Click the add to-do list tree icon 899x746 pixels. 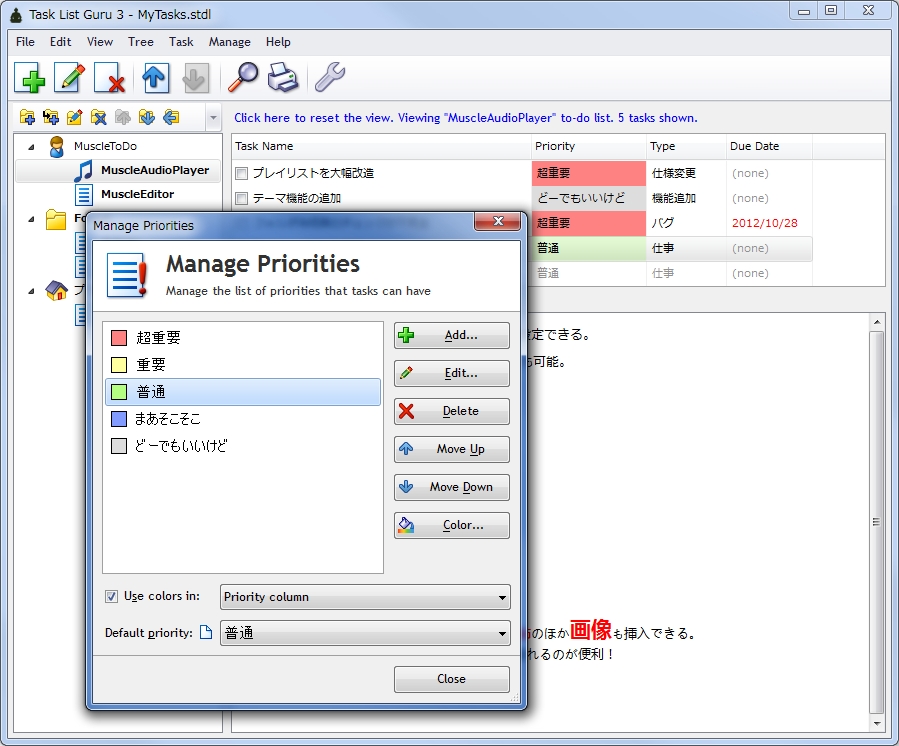tap(51, 117)
